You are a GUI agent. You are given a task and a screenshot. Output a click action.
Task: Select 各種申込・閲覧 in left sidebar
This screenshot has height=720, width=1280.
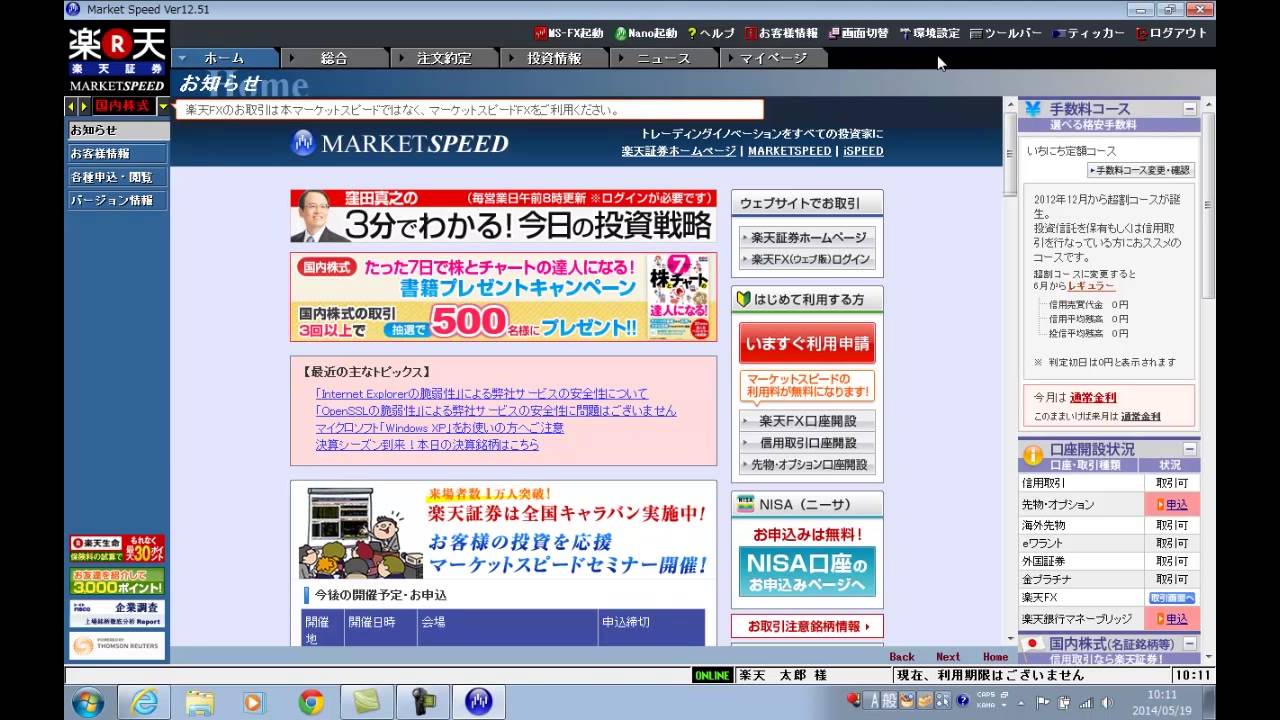[117, 177]
